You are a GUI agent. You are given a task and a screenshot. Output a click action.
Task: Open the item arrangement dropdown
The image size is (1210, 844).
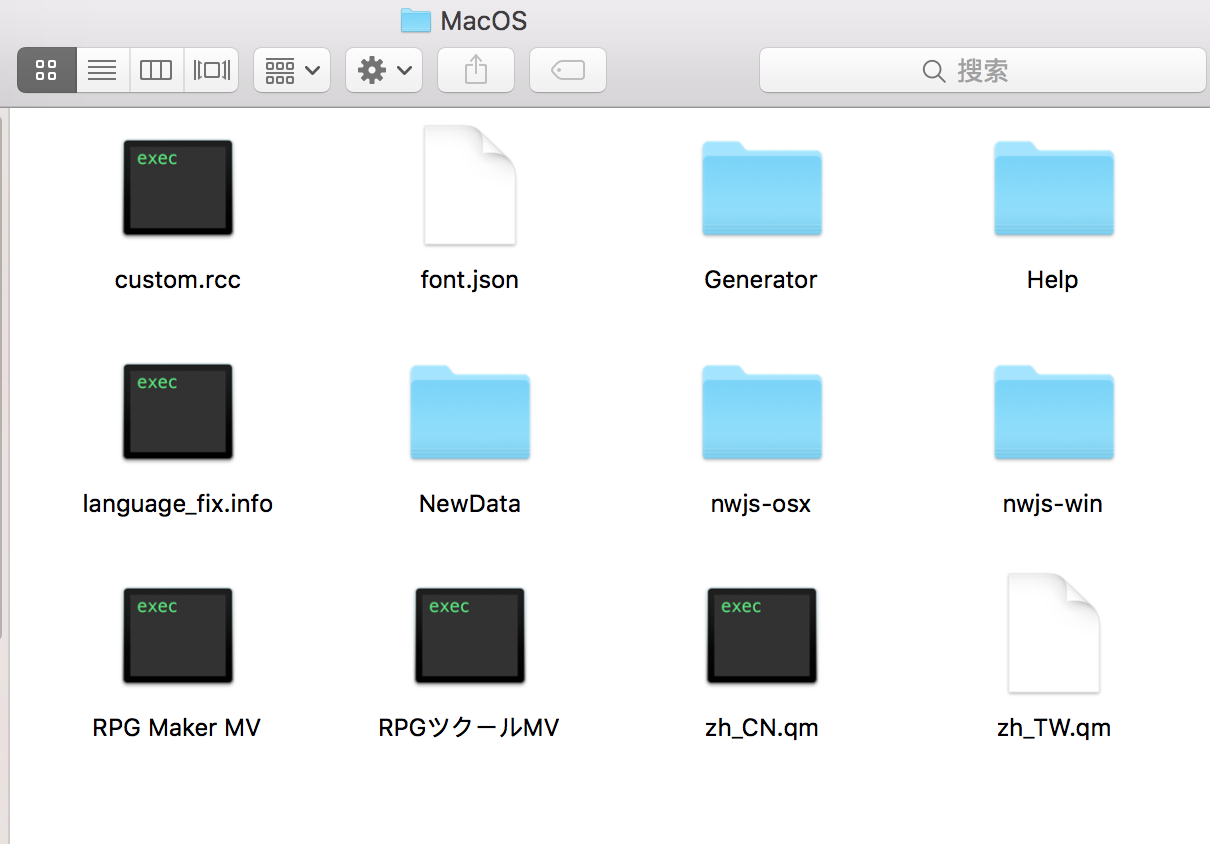coord(292,70)
